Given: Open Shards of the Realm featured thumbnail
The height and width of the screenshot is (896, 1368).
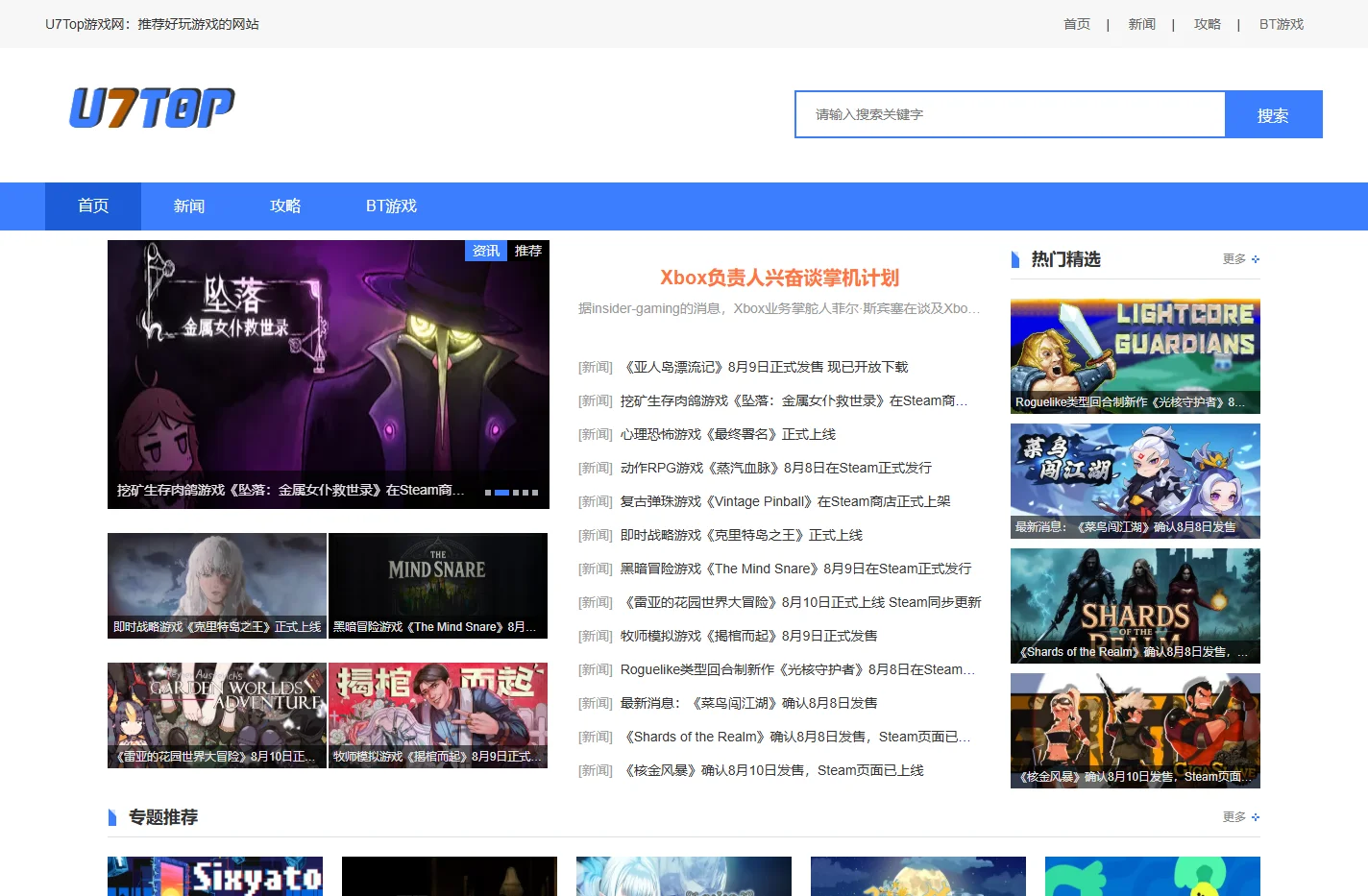Looking at the screenshot, I should [x=1136, y=606].
